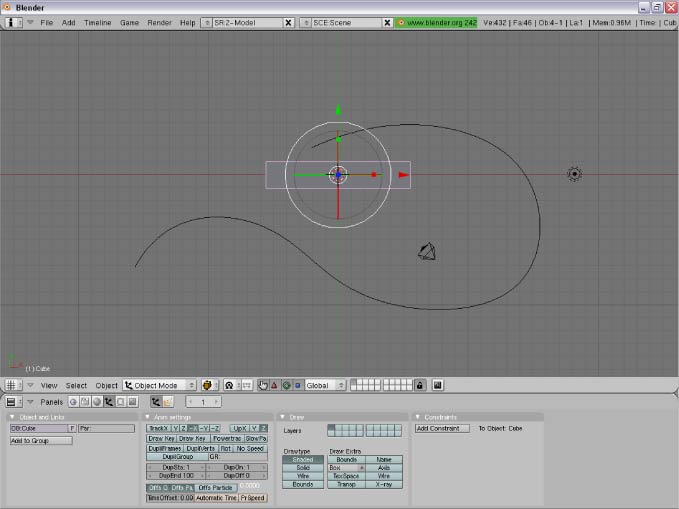Click the blender.org logo icon in header
This screenshot has width=679, height=509.
click(x=401, y=23)
